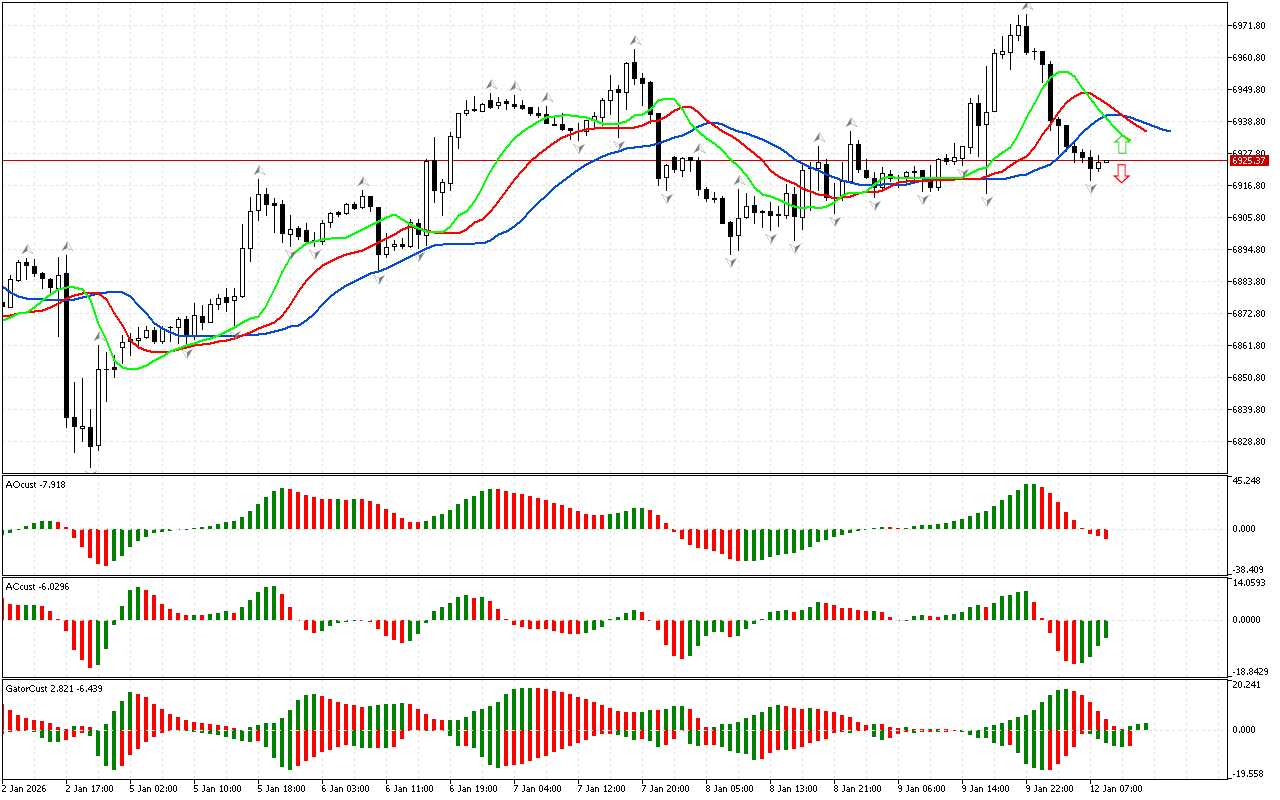Click the green up arrow near latest candle
1280x800 pixels.
click(1122, 144)
